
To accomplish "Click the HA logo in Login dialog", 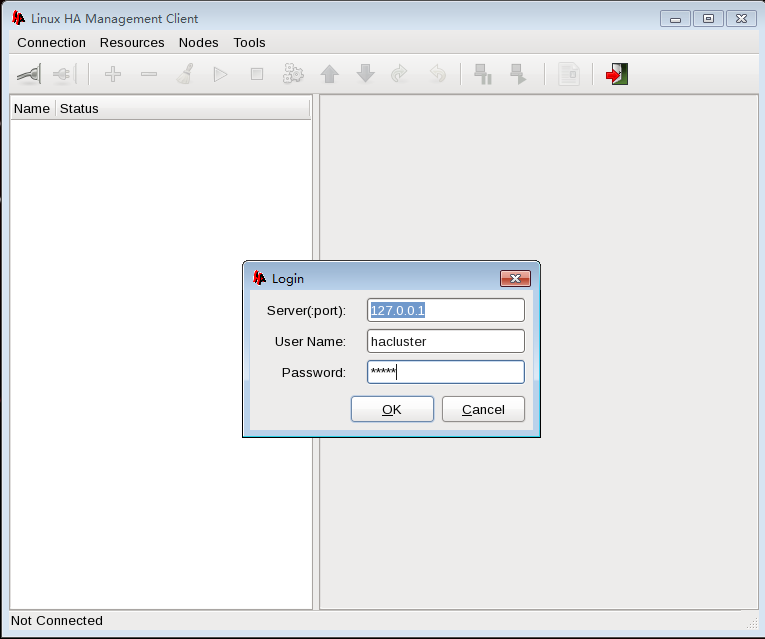I will (259, 278).
